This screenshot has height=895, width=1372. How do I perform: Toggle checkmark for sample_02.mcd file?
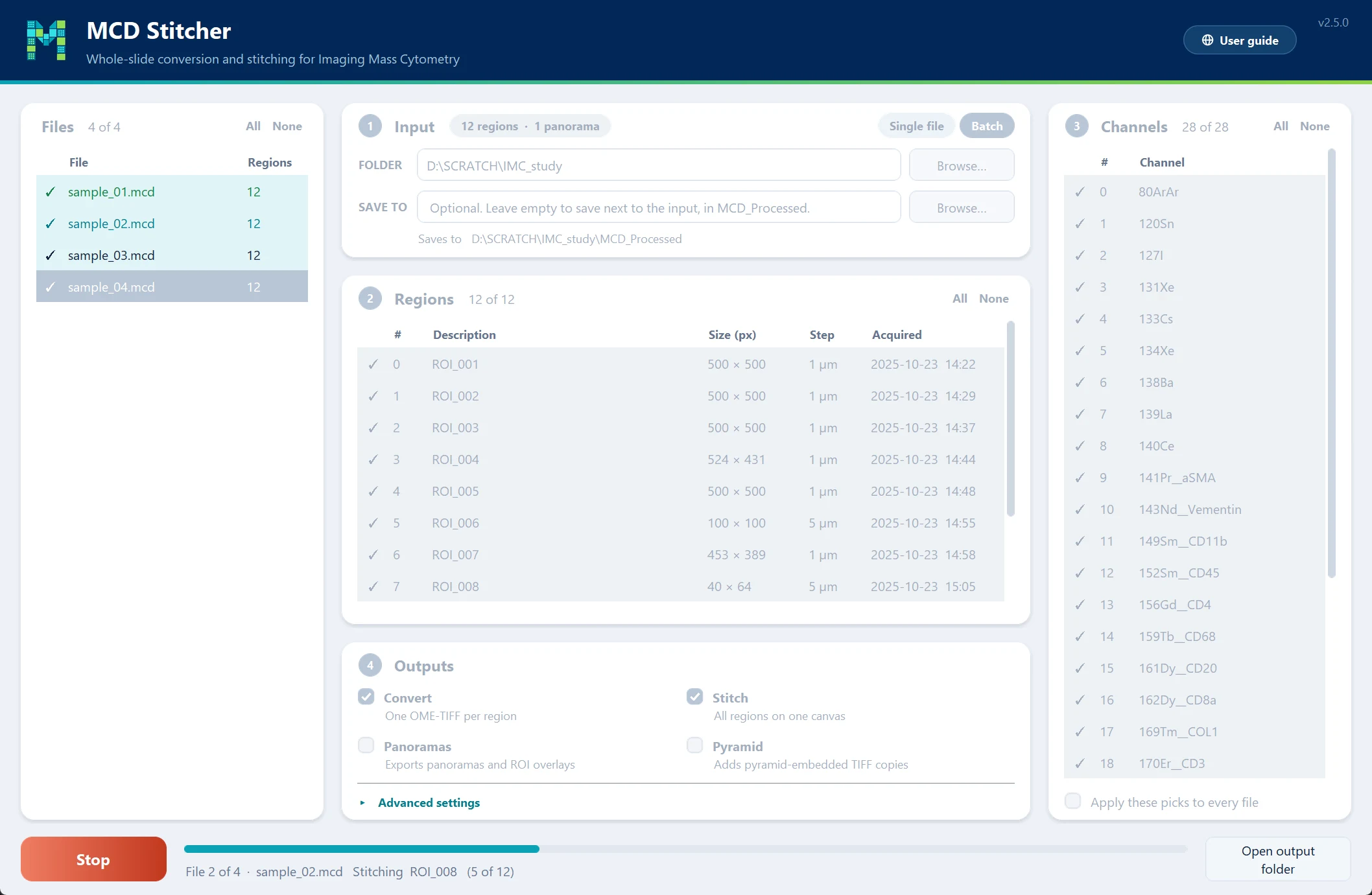(x=50, y=224)
